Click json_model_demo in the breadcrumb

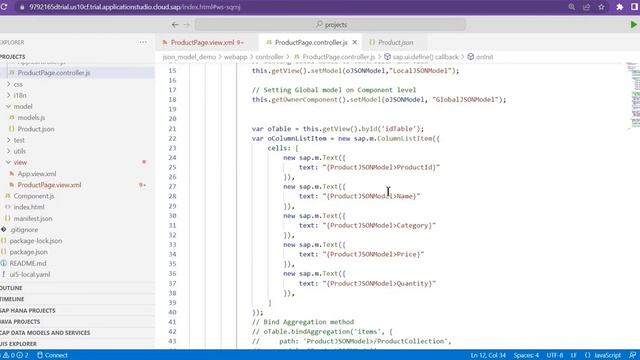[189, 57]
